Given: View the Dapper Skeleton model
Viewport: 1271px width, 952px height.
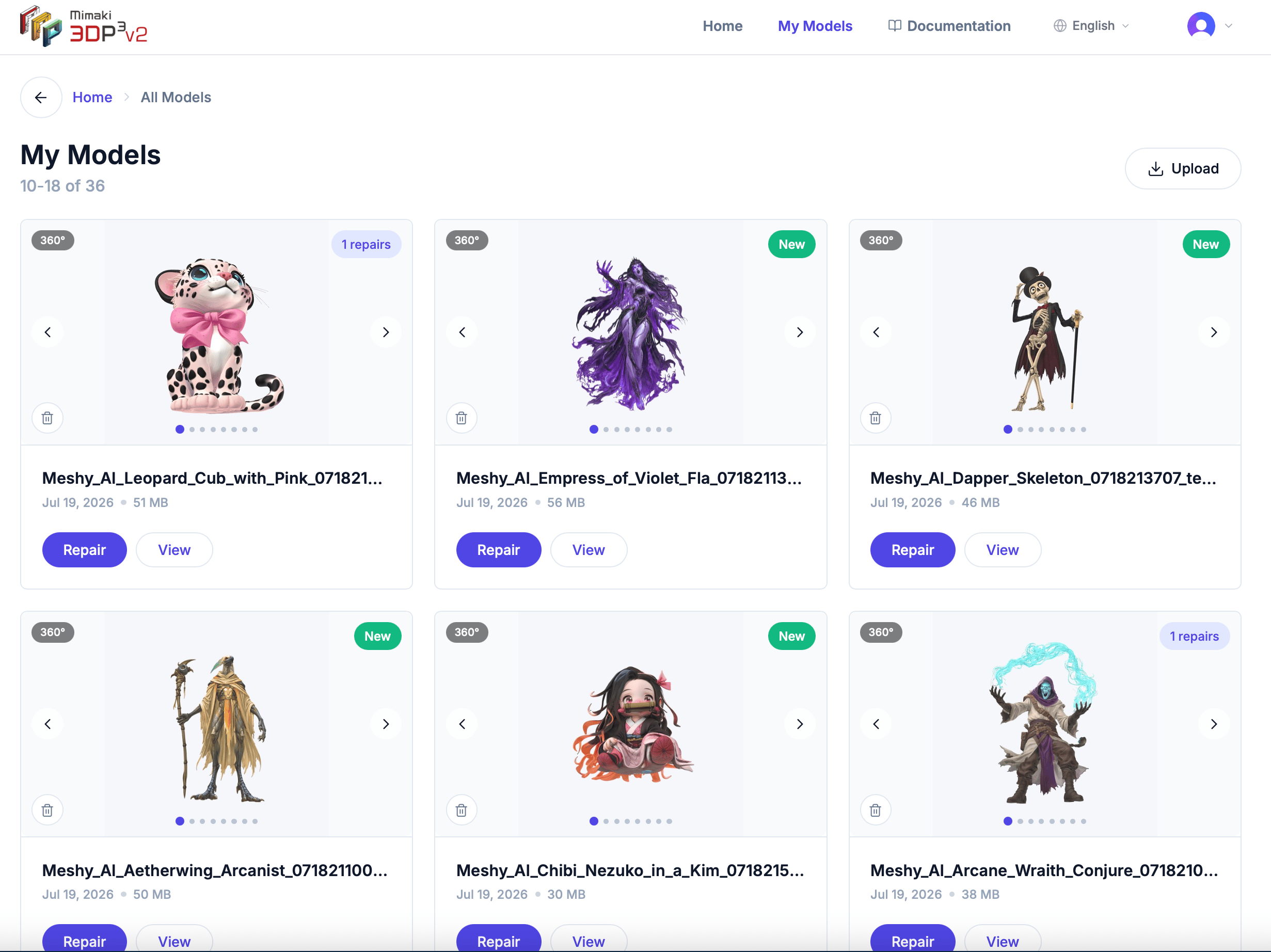Looking at the screenshot, I should pos(1002,550).
